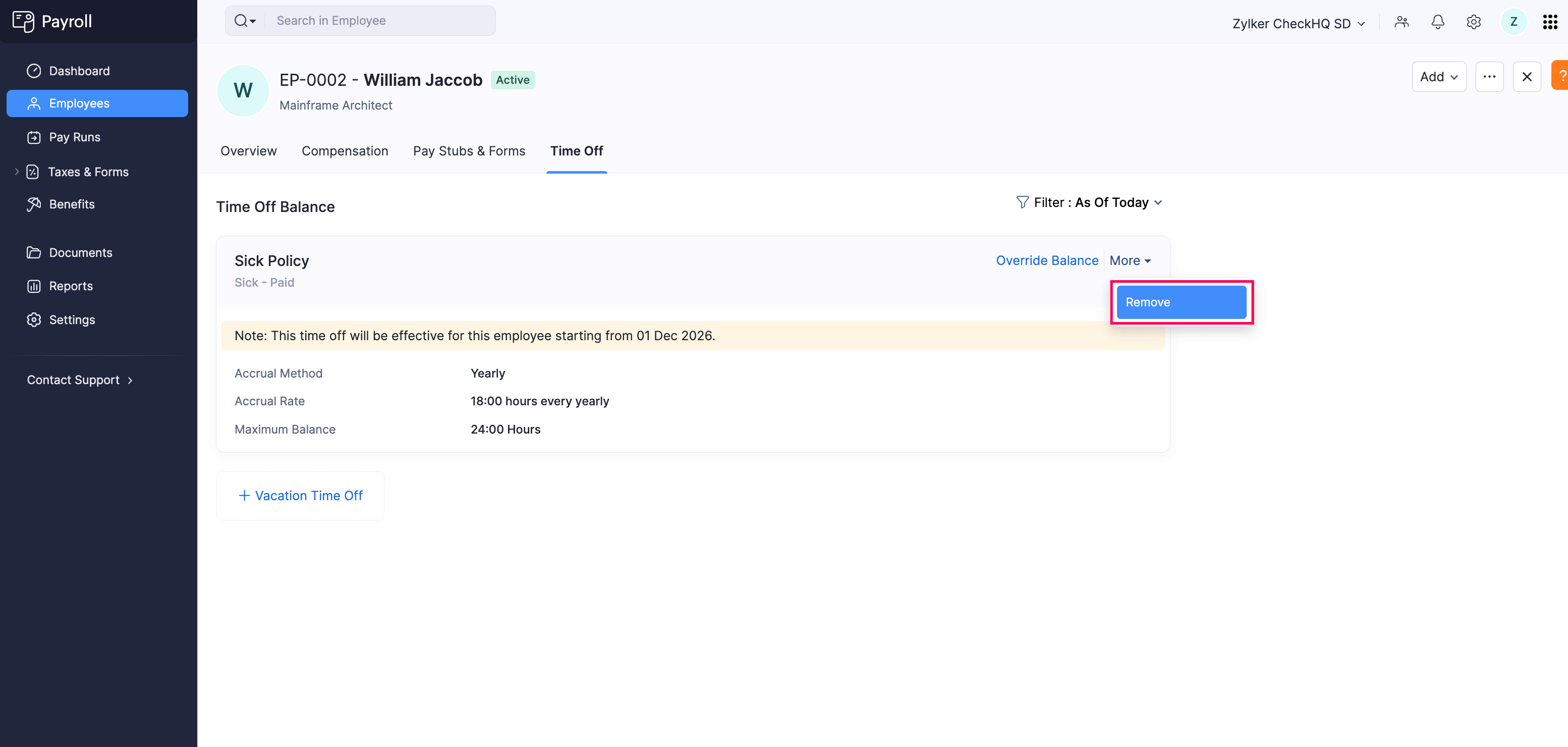Click the 'Mainframe Architect' job title
This screenshot has width=1568, height=747.
coord(335,105)
